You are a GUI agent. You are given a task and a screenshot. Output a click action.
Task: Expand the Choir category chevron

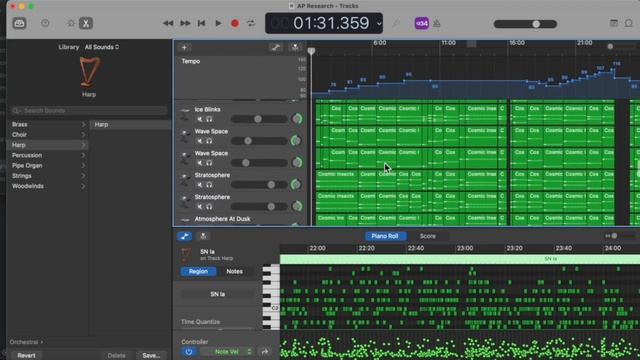83,134
